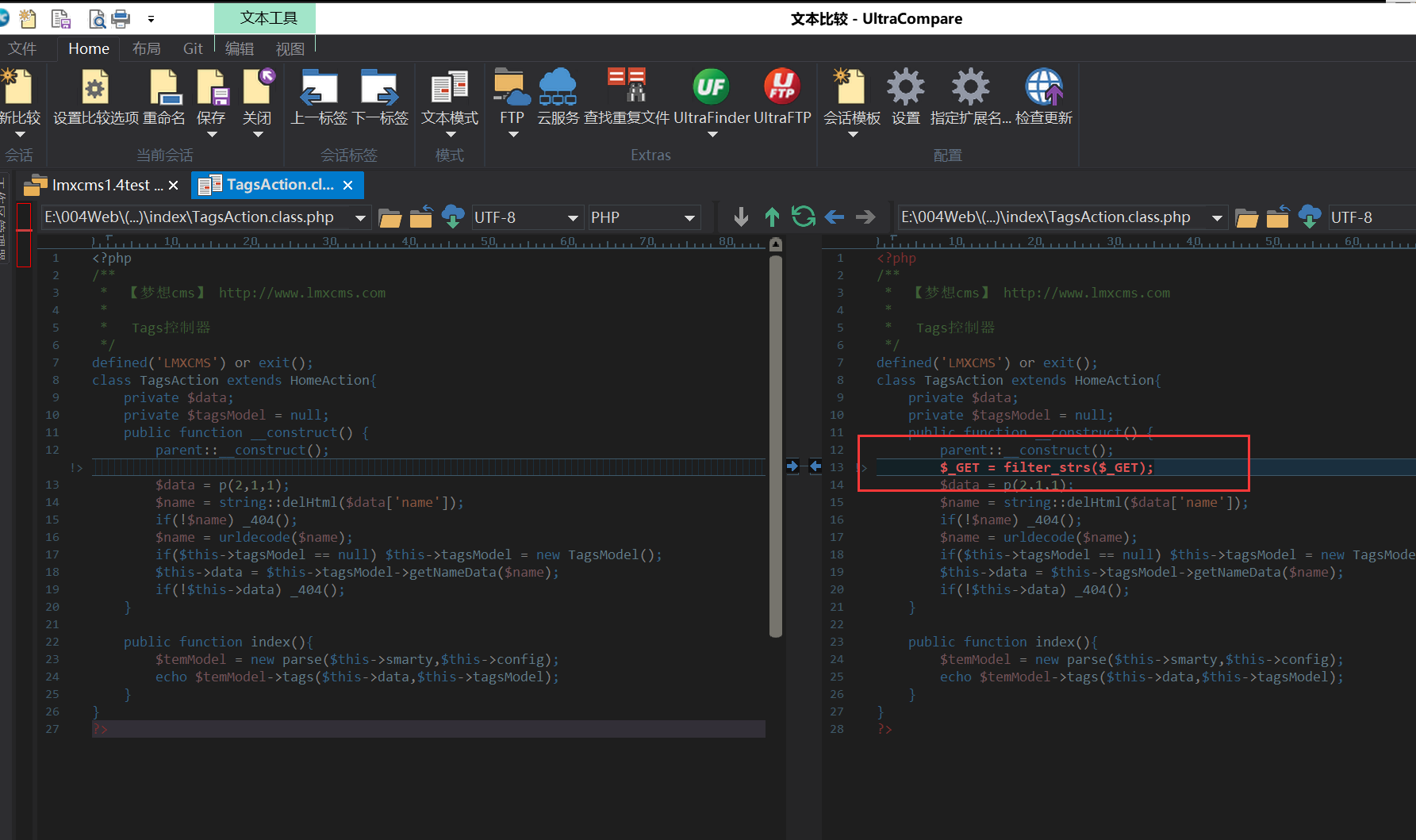Launch UltraFTP
The image size is (1416, 840).
pos(782,86)
